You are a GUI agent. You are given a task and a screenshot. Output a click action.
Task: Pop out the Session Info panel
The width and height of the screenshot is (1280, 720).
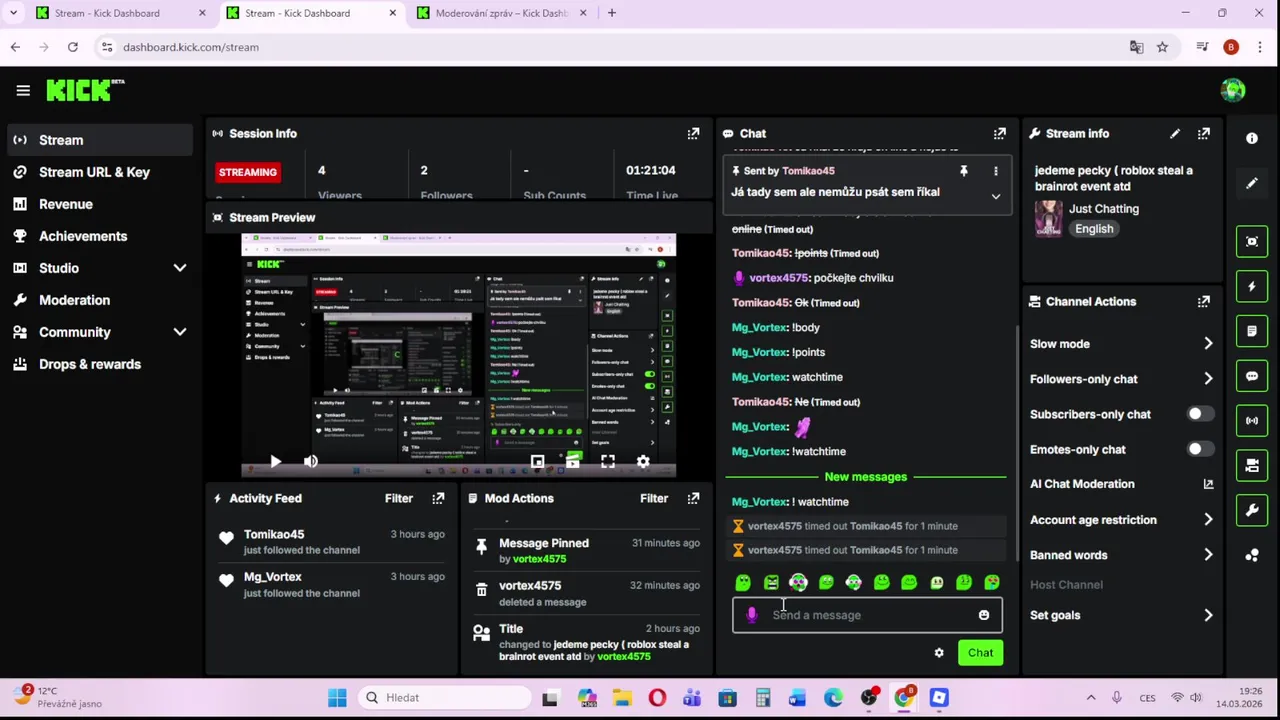[693, 133]
